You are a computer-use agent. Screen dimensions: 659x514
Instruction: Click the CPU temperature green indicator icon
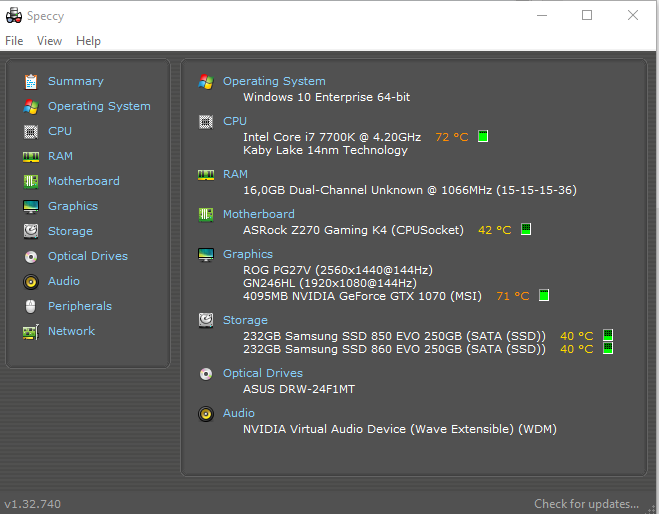click(483, 136)
